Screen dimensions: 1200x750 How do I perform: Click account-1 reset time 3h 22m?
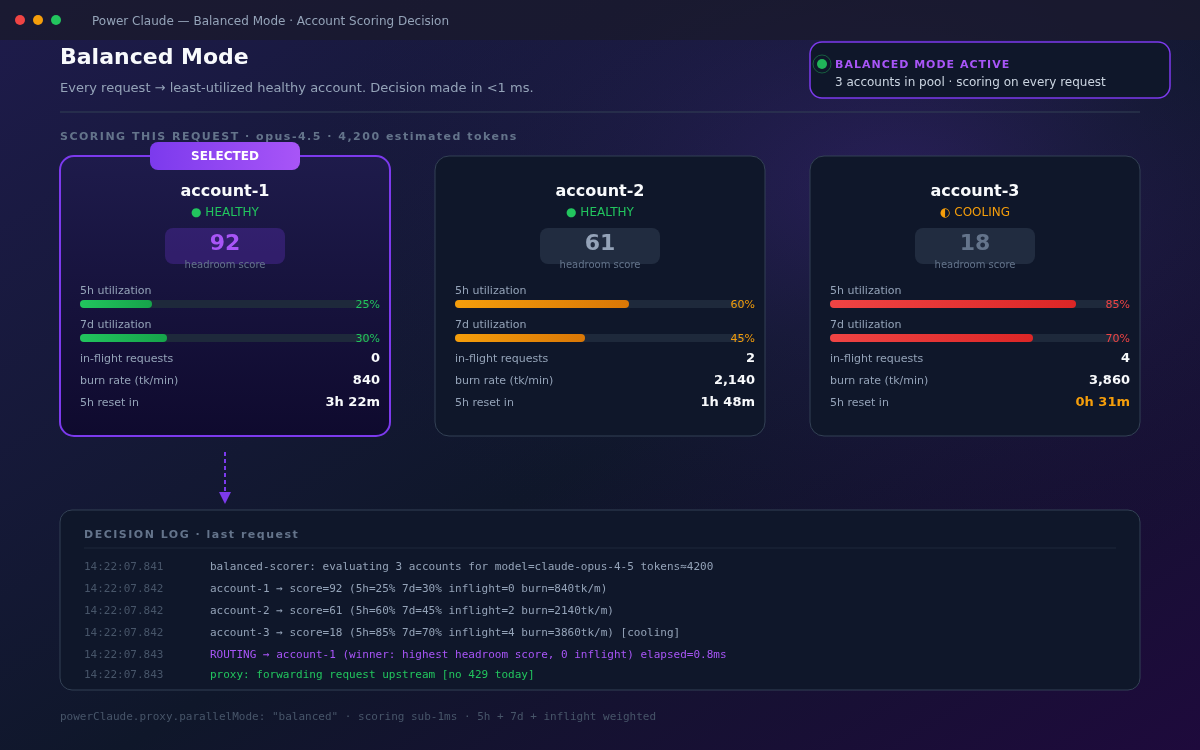352,402
